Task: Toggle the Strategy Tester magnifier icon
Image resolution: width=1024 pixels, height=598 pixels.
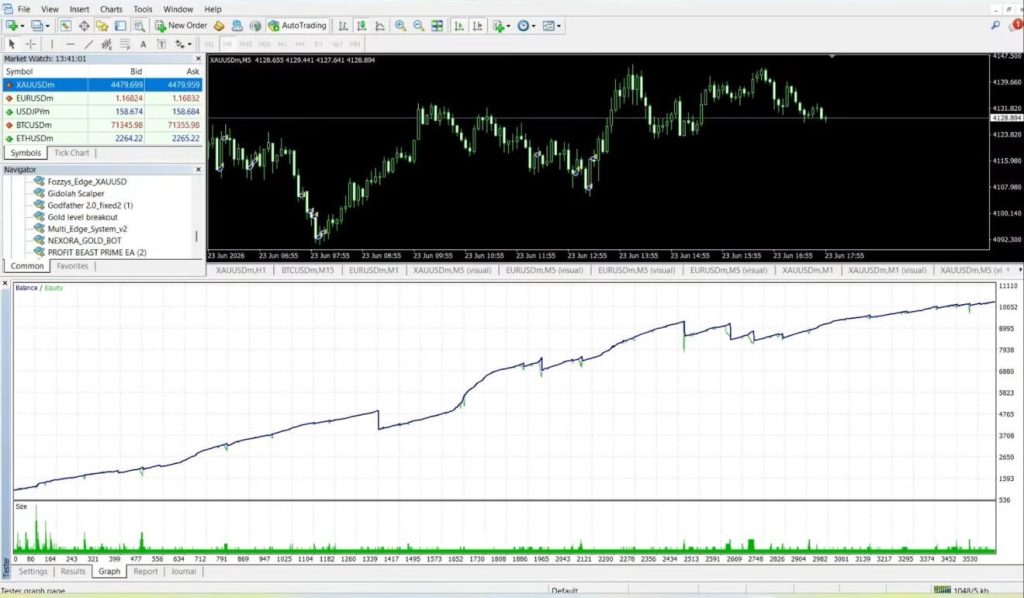Action: pos(138,25)
